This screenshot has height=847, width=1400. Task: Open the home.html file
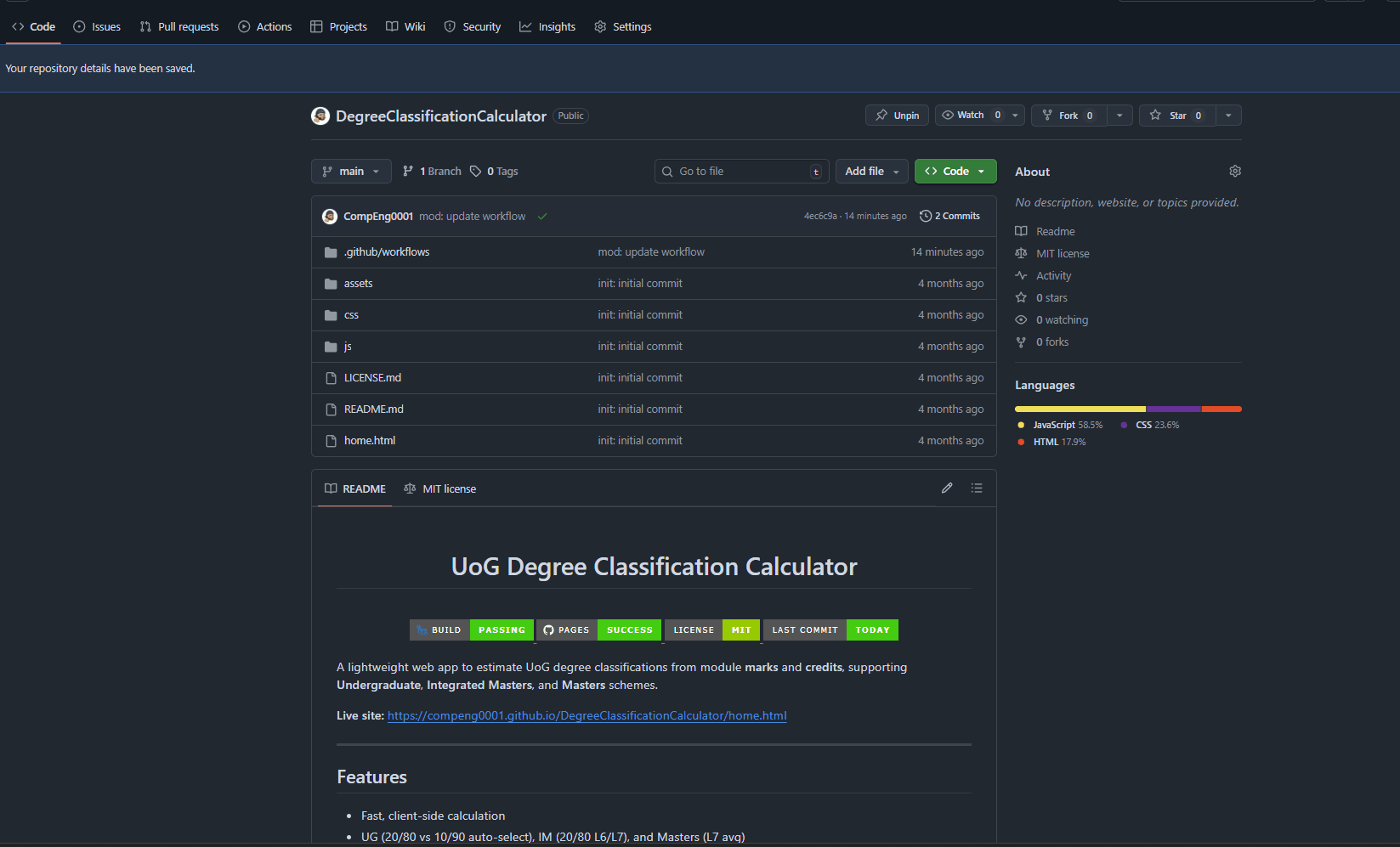tap(369, 441)
